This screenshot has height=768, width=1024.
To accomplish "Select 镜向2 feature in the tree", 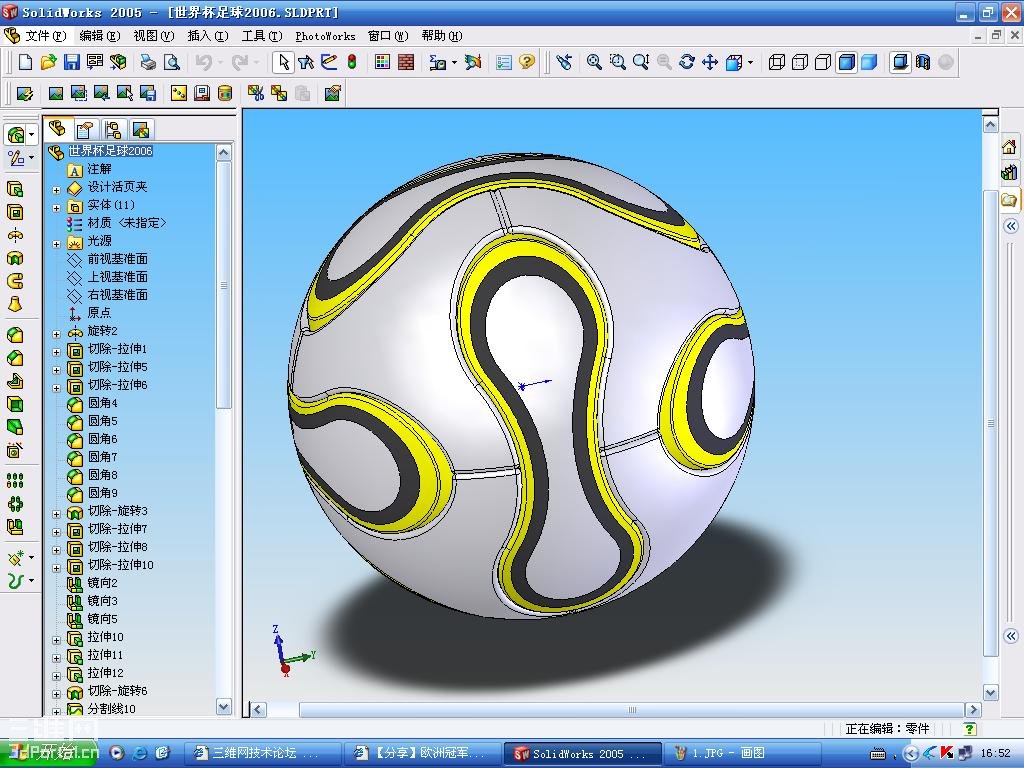I will pyautogui.click(x=103, y=583).
